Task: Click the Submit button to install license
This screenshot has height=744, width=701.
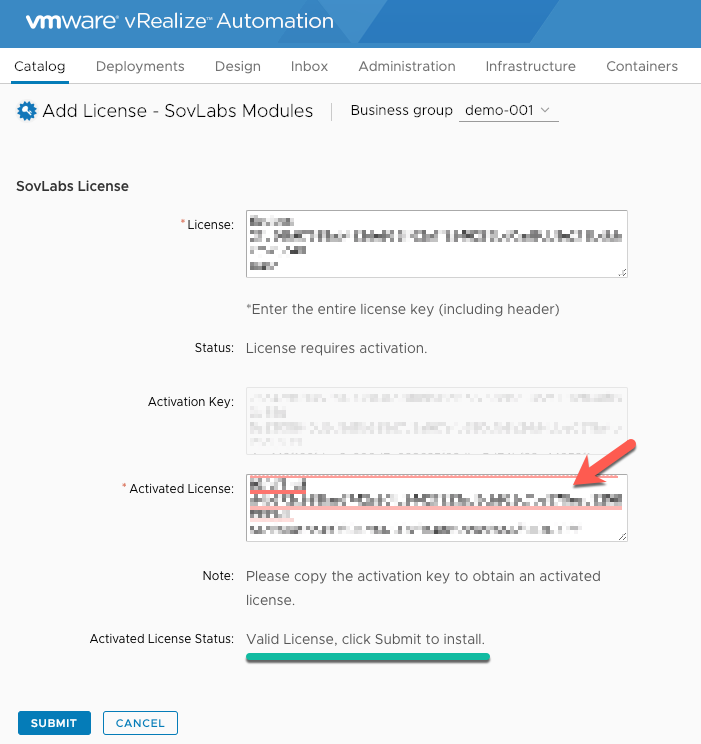Action: (x=54, y=723)
